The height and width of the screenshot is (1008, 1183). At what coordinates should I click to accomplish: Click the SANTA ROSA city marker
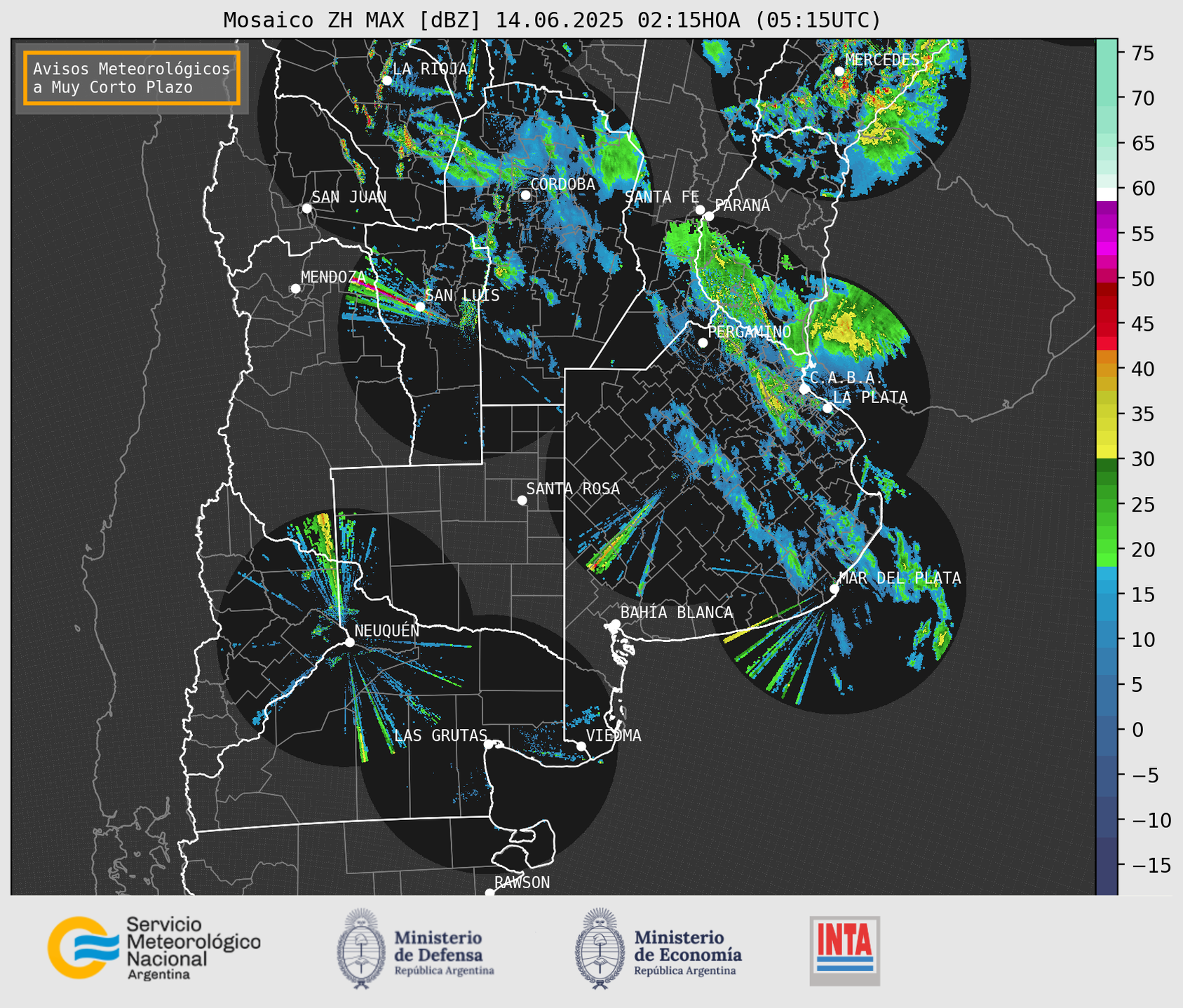(x=522, y=500)
